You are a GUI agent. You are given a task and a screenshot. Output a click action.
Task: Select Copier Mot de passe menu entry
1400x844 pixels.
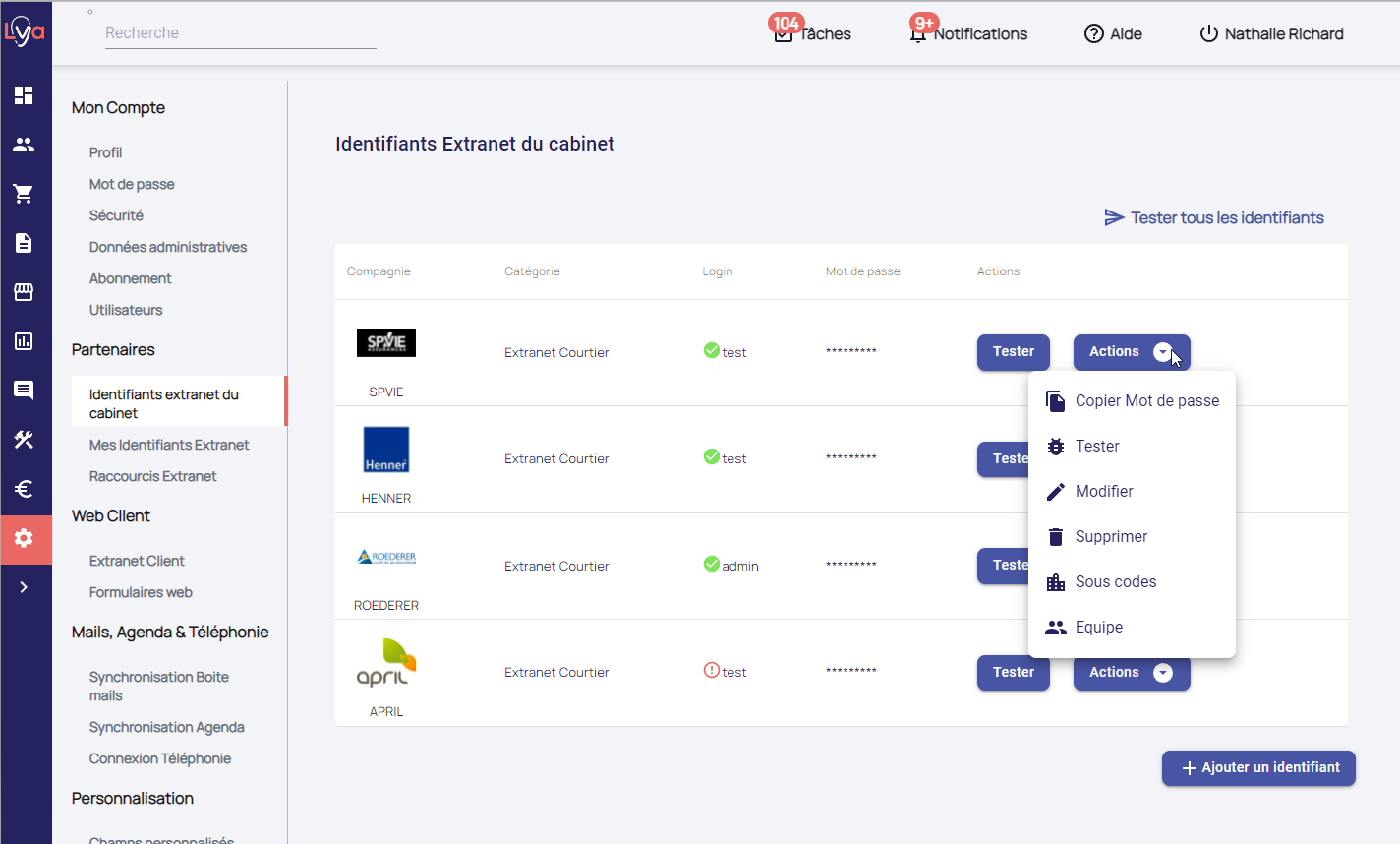(x=1146, y=401)
